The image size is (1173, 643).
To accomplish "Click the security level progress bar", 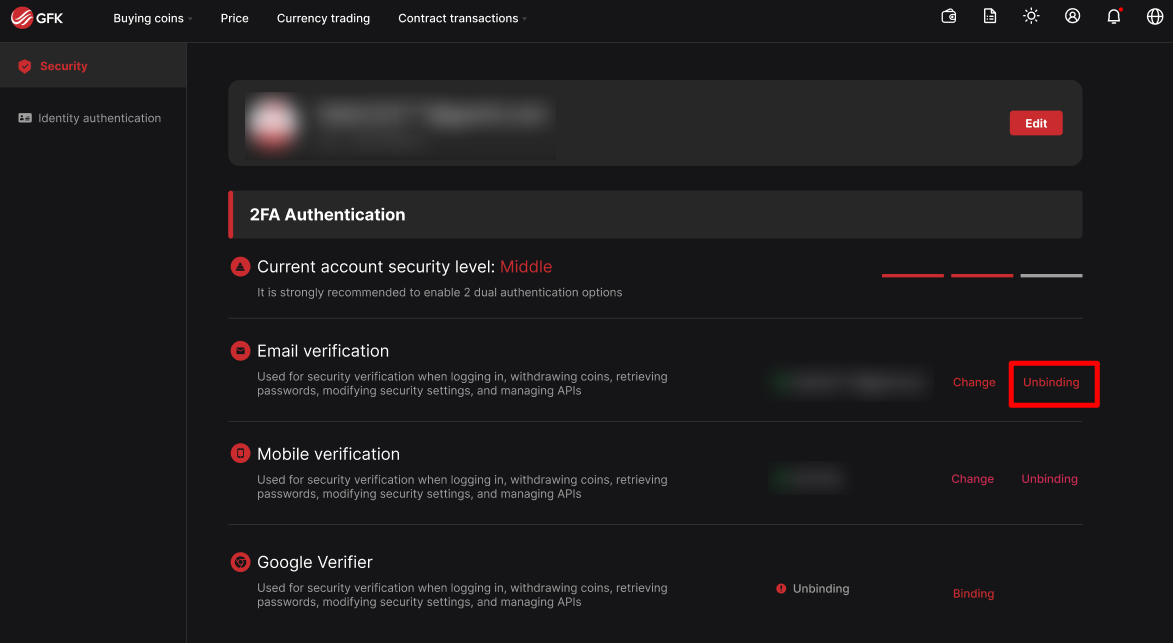I will coord(981,275).
